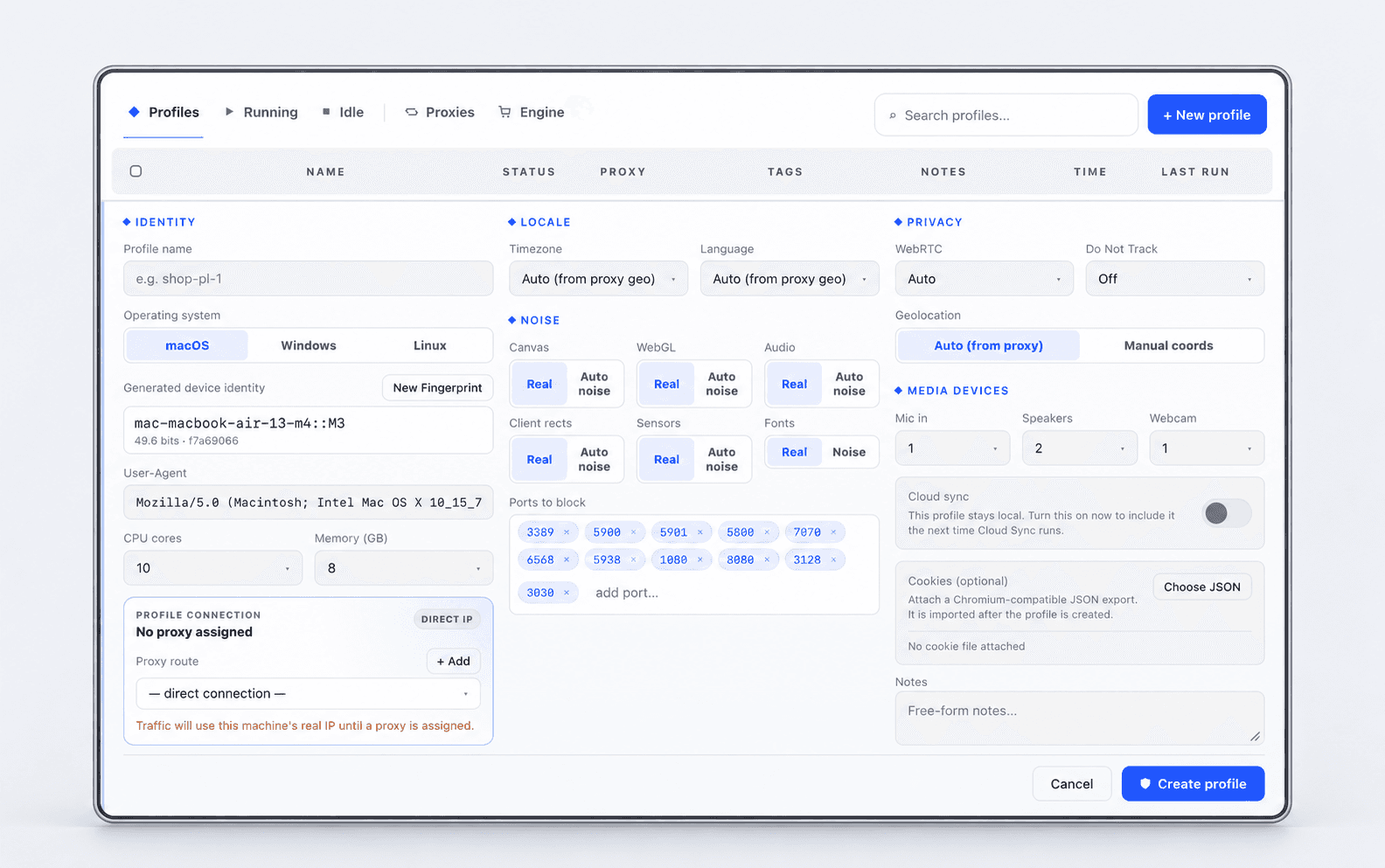Viewport: 1385px width, 868px height.
Task: Set Canvas to Auto noise
Action: (595, 384)
